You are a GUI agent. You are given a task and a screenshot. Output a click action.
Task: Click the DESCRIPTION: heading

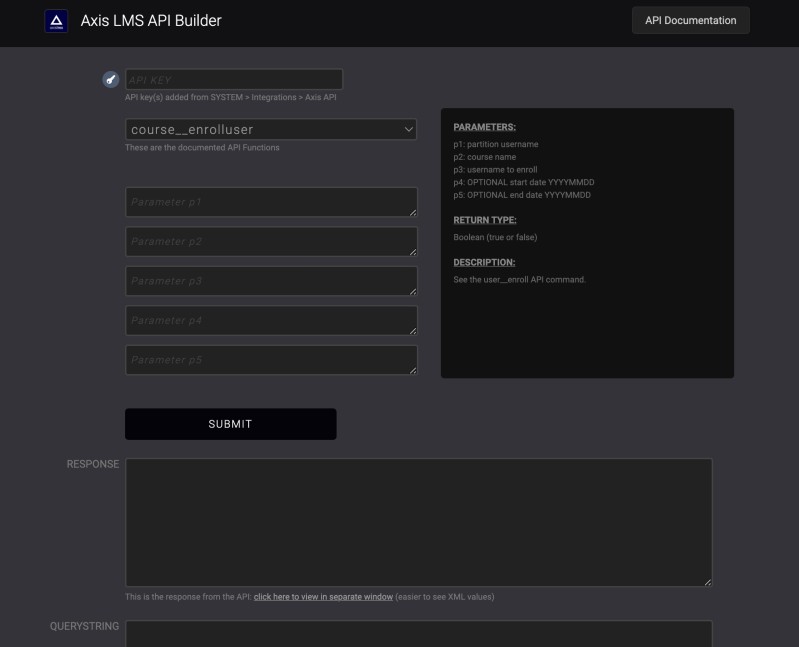pos(484,262)
